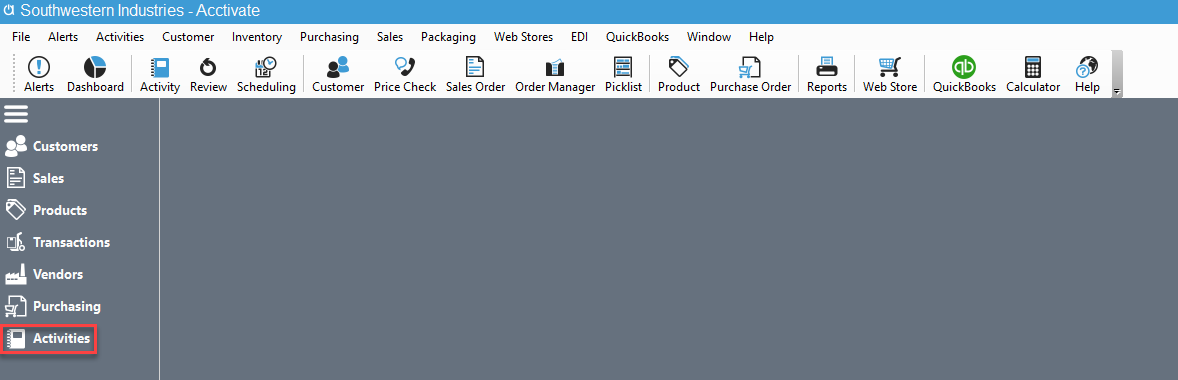Image resolution: width=1178 pixels, height=380 pixels.
Task: Select Transactions in the sidebar
Action: [x=58, y=242]
